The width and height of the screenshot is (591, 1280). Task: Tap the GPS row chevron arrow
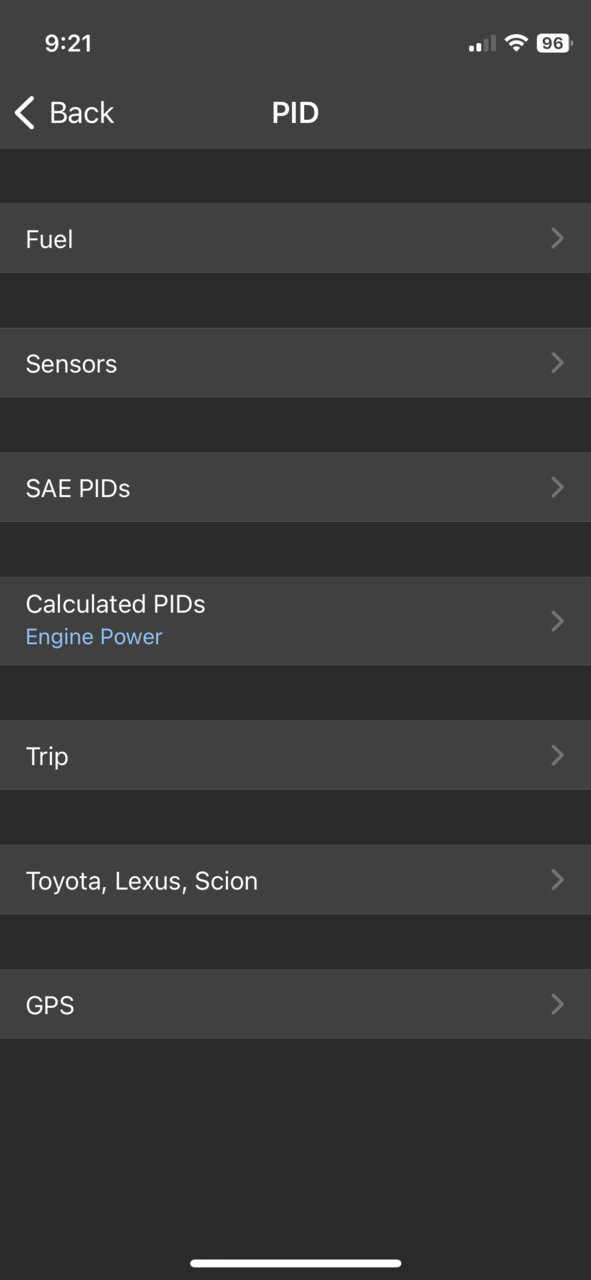[558, 1004]
